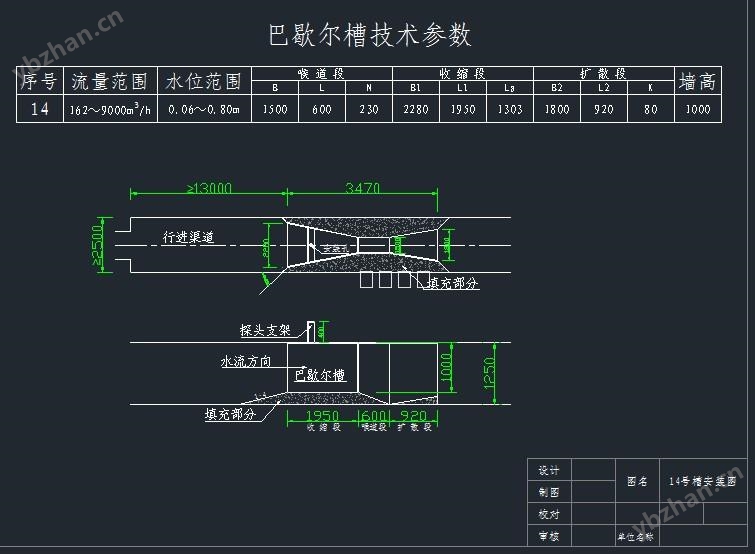The width and height of the screenshot is (755, 554).
Task: Click the ≥13000 dimension text
Action: [x=208, y=188]
